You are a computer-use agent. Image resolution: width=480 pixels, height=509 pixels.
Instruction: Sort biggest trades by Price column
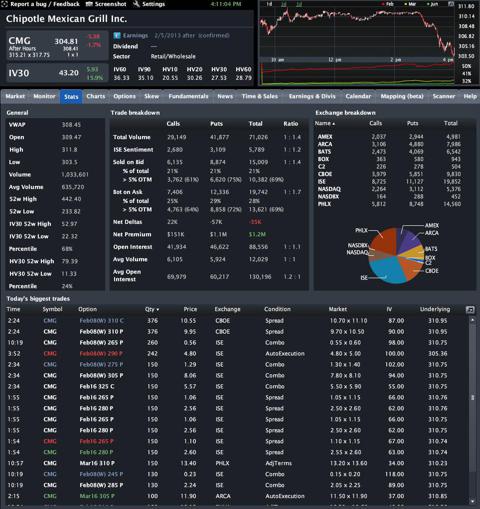190,309
